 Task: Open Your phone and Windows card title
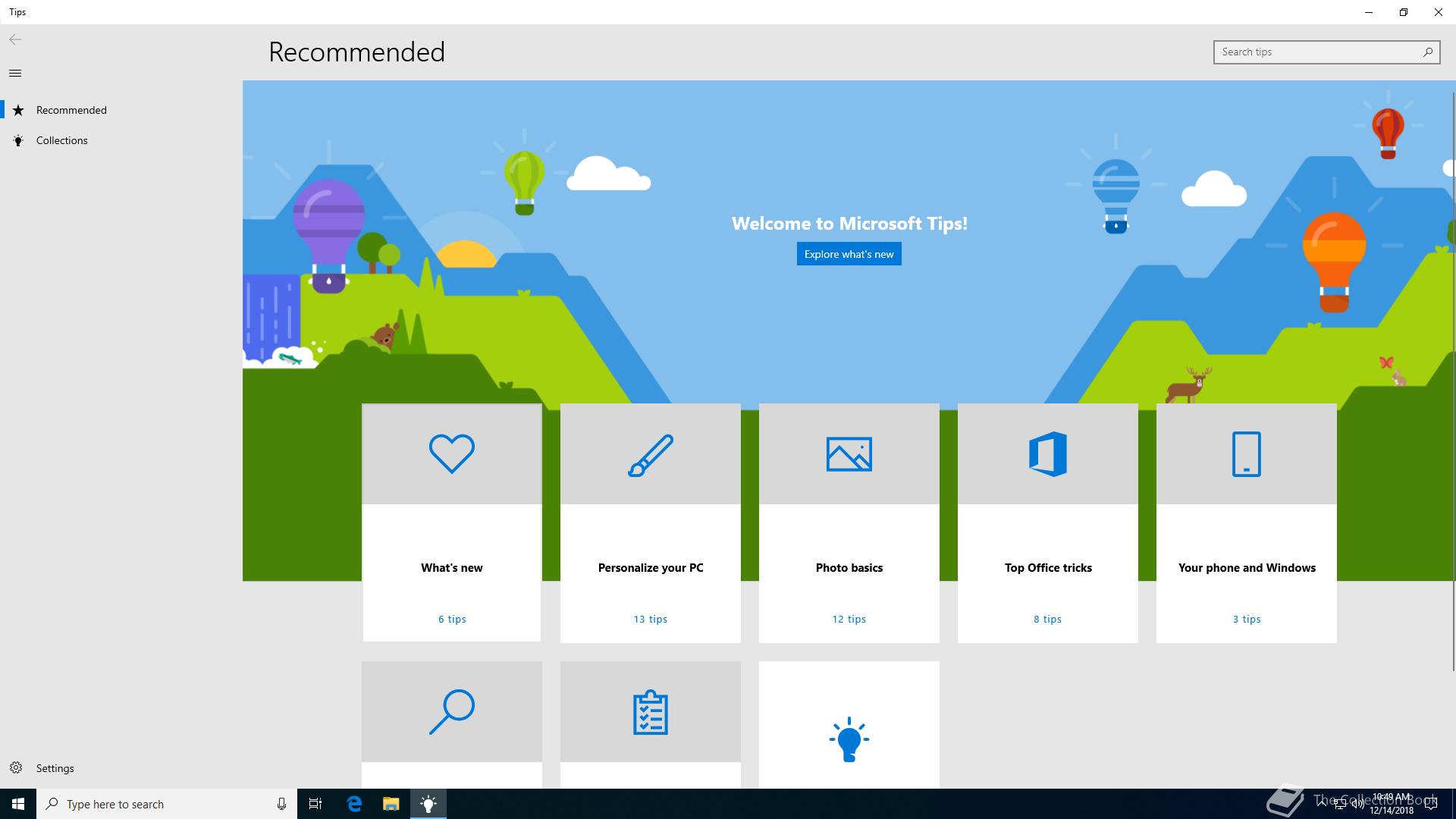tap(1247, 568)
